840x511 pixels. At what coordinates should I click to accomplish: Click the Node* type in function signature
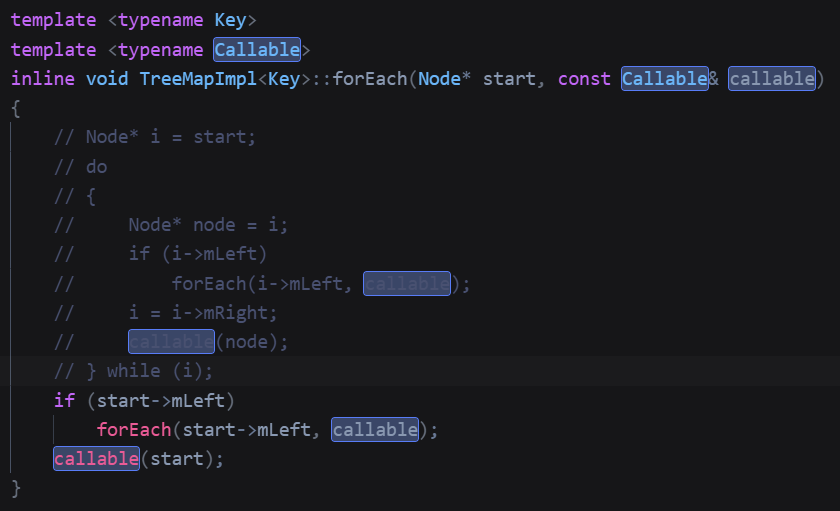tap(445, 78)
